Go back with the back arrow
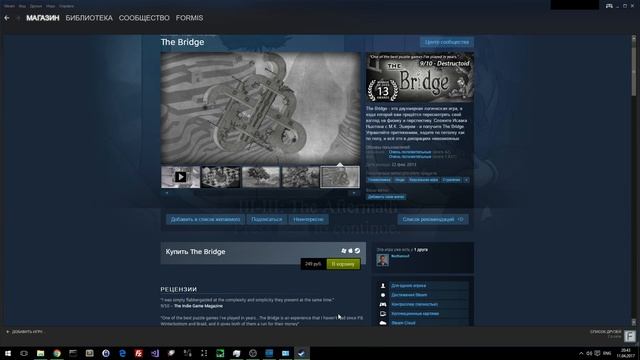The image size is (640, 360). (x=7, y=18)
